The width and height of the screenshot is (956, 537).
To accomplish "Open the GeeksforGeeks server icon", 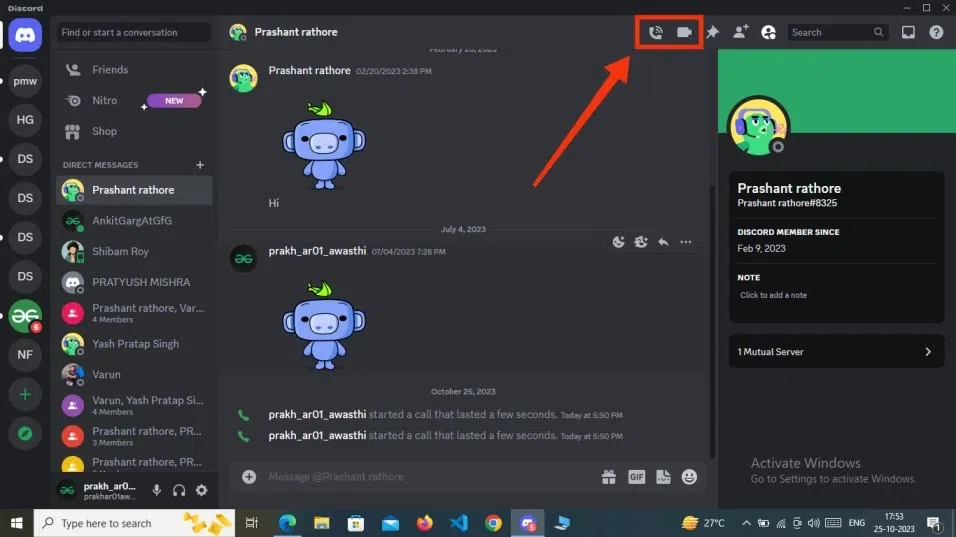I will tap(25, 316).
